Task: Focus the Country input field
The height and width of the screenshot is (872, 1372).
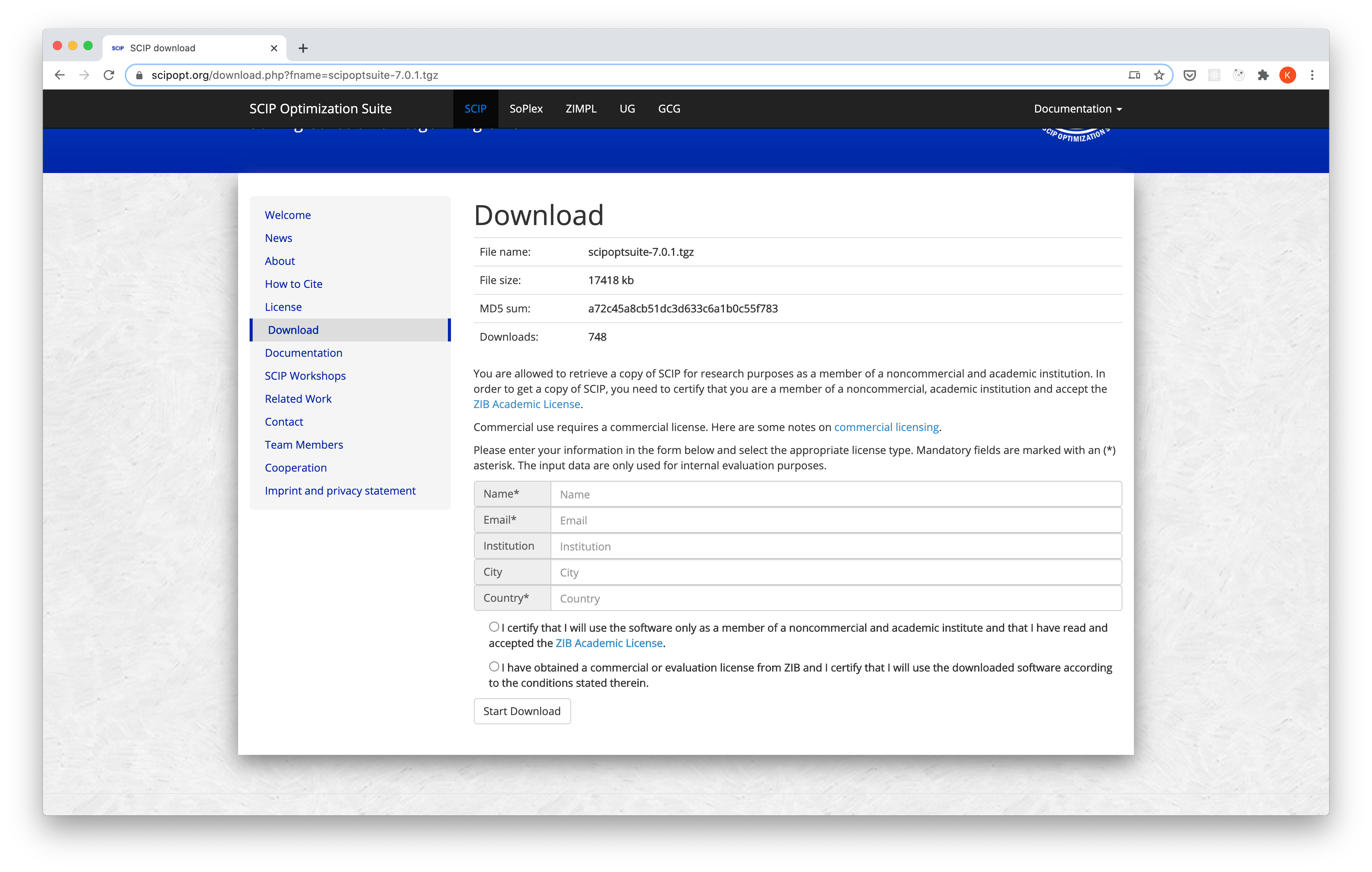Action: [x=835, y=599]
